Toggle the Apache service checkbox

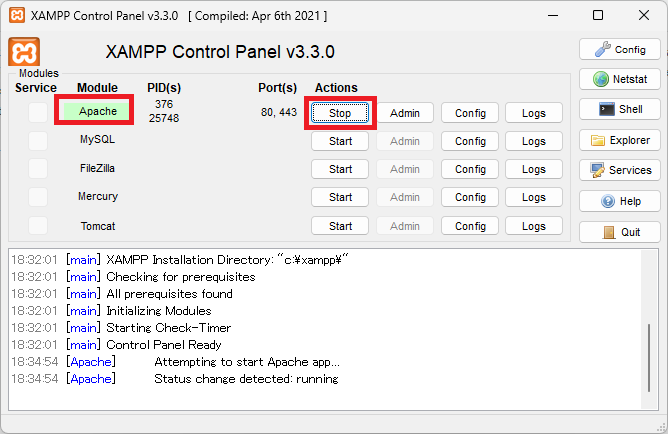point(38,112)
